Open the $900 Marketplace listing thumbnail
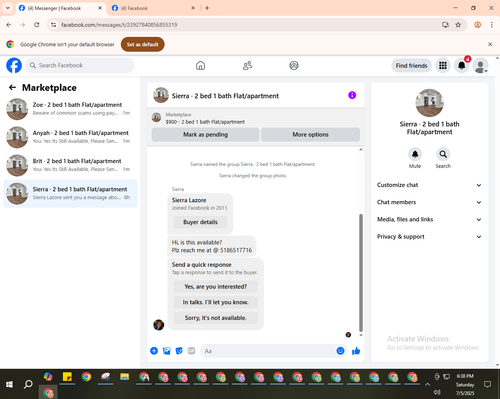 point(156,117)
